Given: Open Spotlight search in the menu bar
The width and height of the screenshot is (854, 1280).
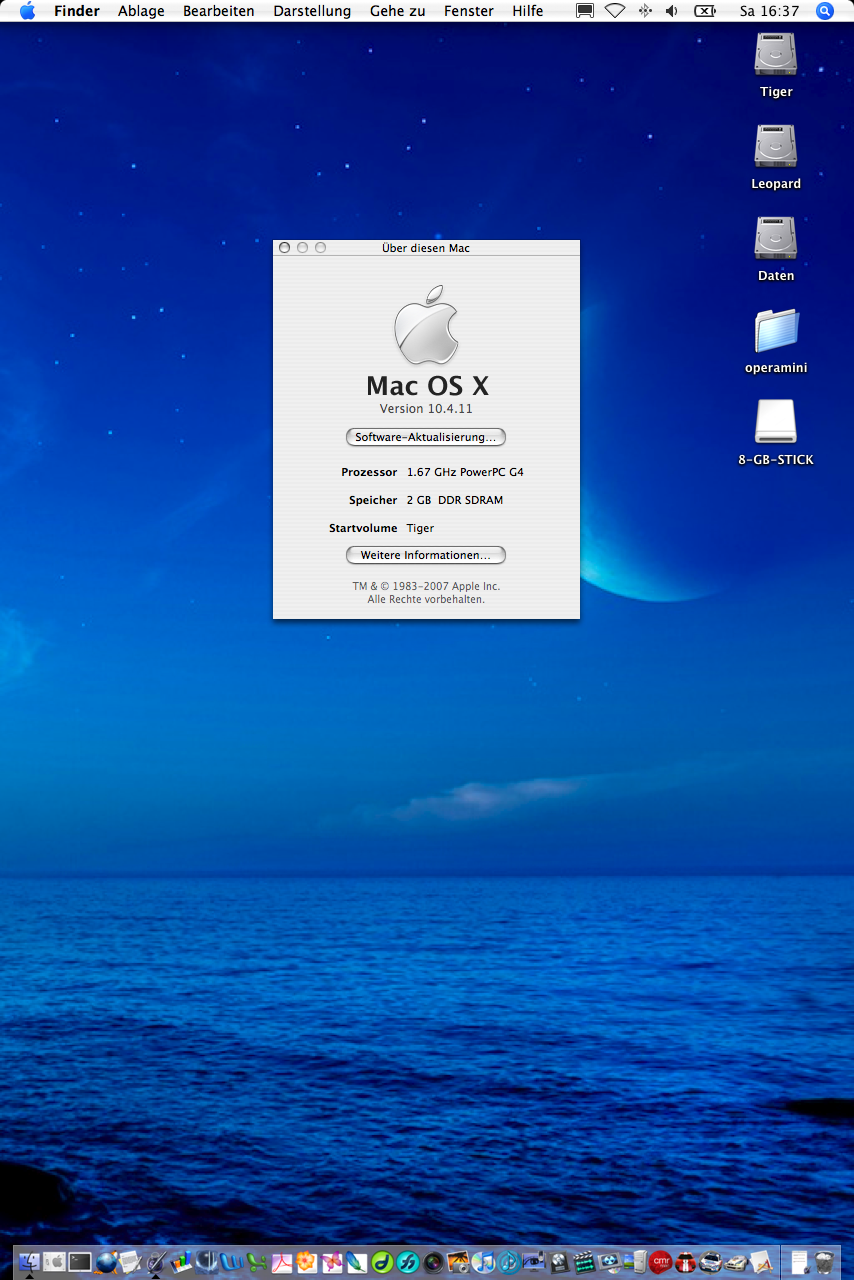Looking at the screenshot, I should point(825,11).
